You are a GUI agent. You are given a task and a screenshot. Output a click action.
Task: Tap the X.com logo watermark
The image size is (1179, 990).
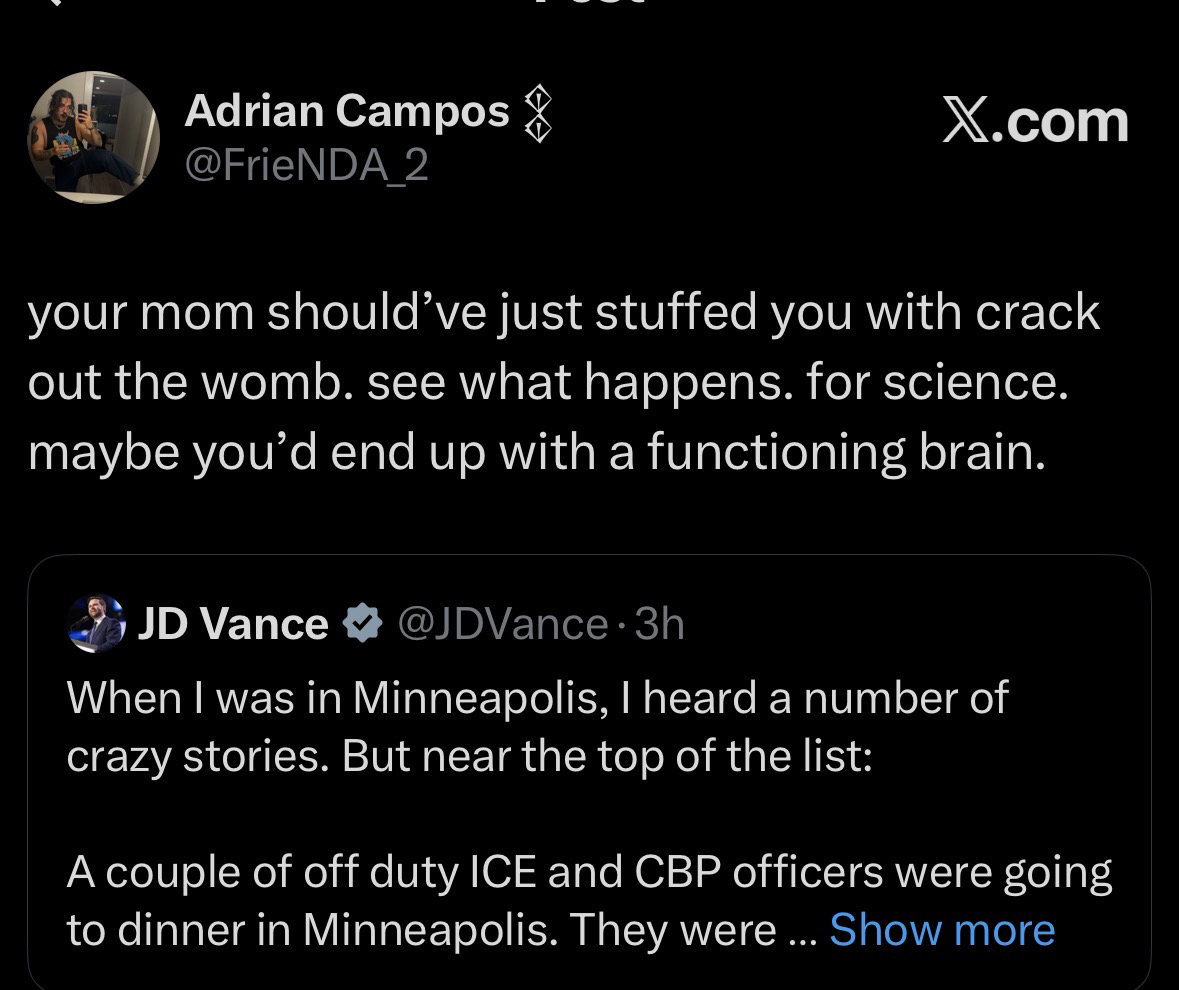pos(1035,123)
